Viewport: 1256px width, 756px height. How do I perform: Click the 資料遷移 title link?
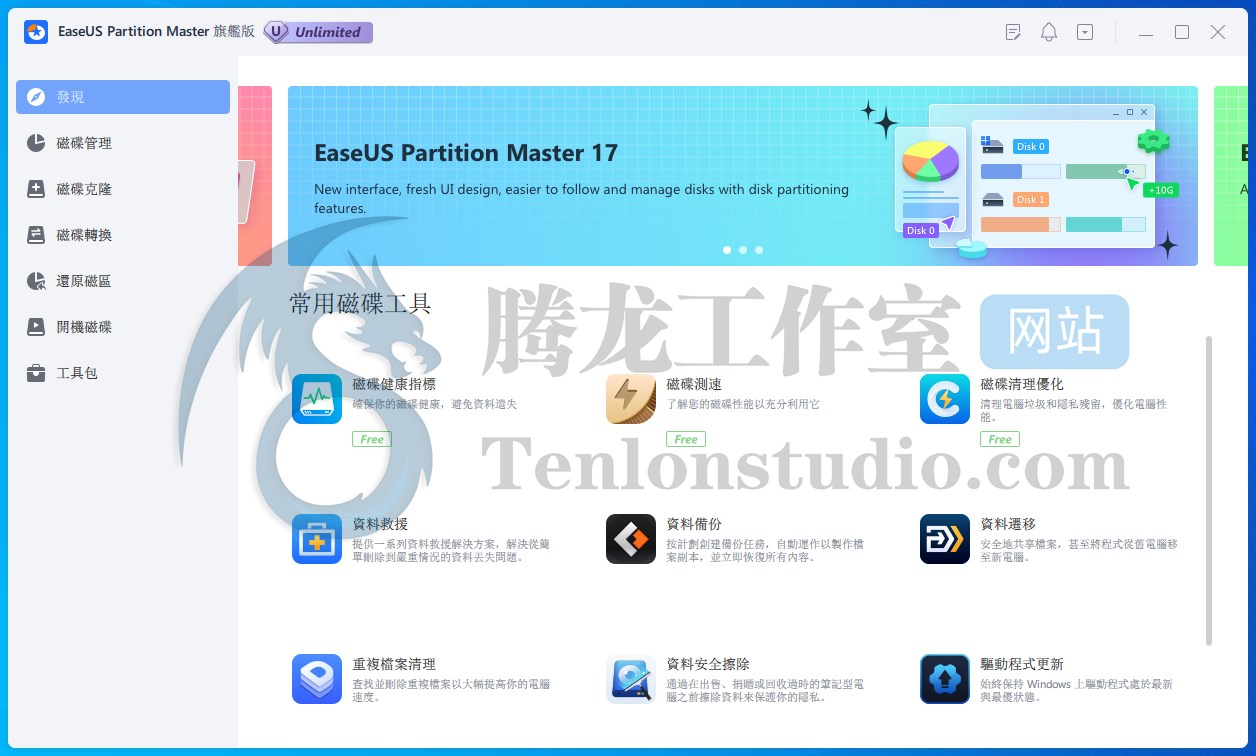[x=1008, y=524]
